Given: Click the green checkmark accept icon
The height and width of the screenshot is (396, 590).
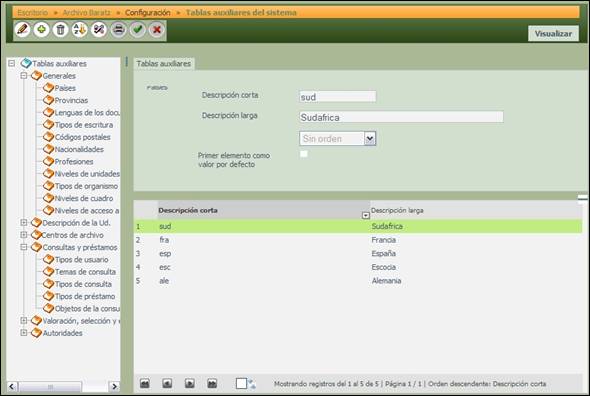Looking at the screenshot, I should [138, 29].
